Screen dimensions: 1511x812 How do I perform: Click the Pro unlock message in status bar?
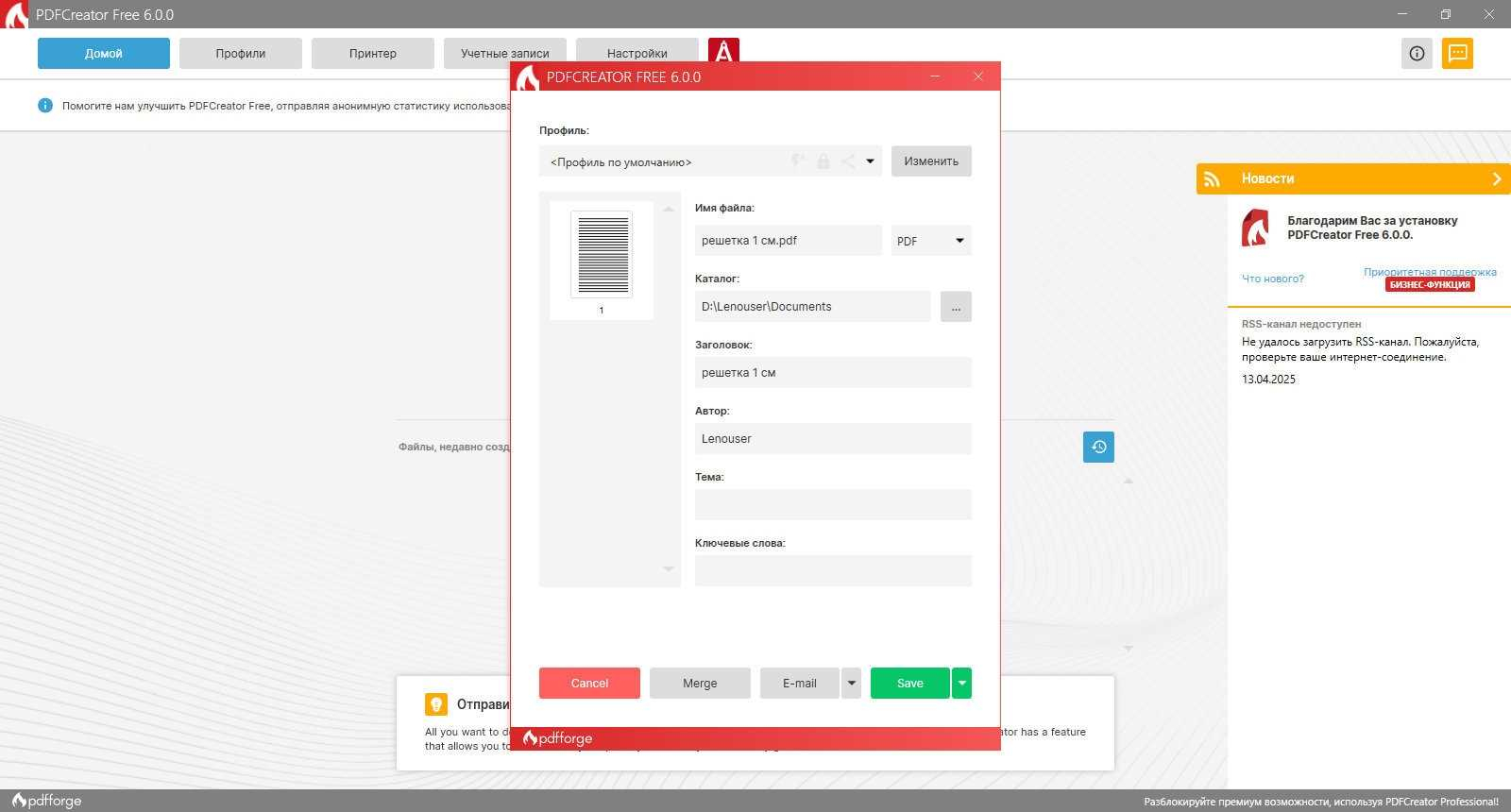pos(1321,802)
